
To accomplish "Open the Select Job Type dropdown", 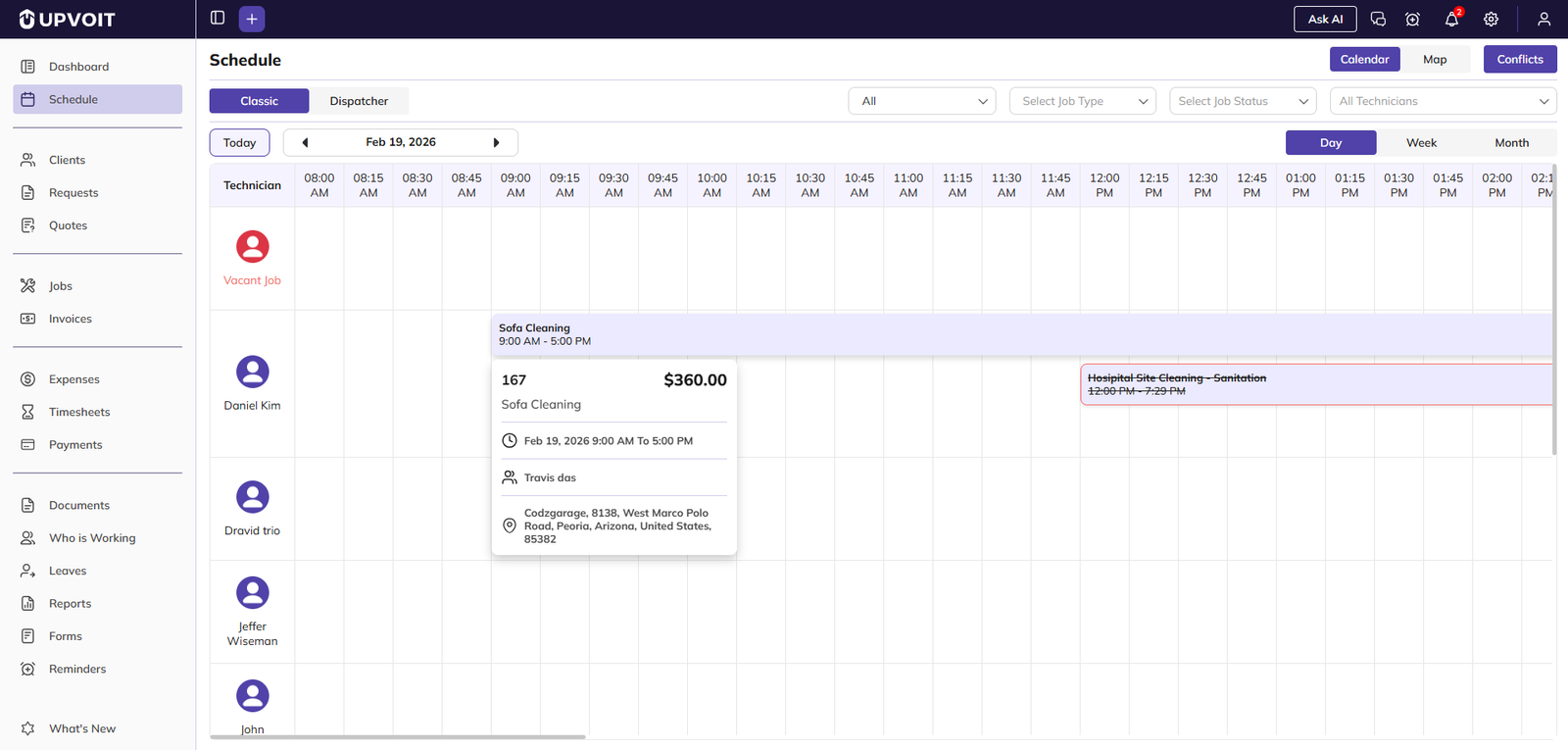I will (x=1083, y=101).
